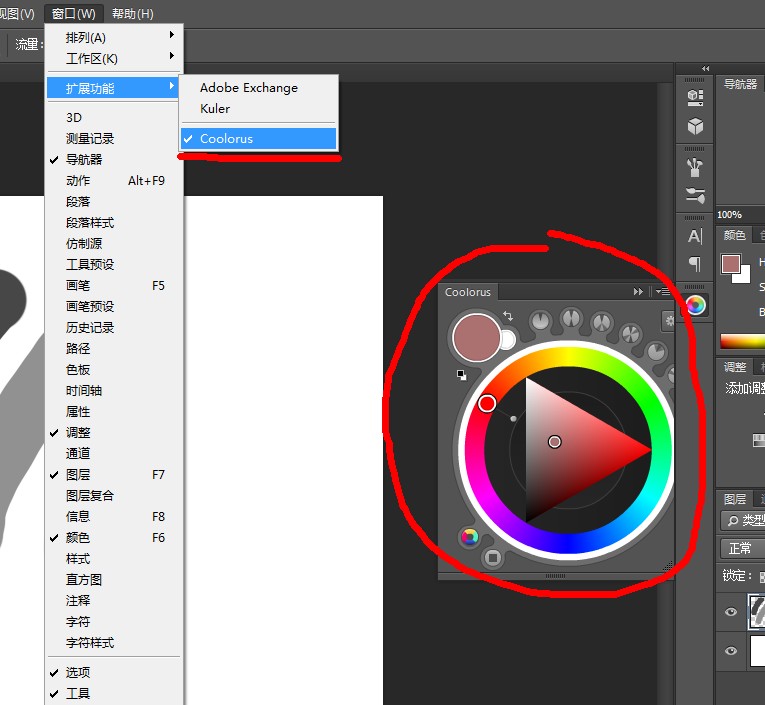The image size is (765, 705).
Task: Swap foreground and background in Coolorus
Action: 508,316
